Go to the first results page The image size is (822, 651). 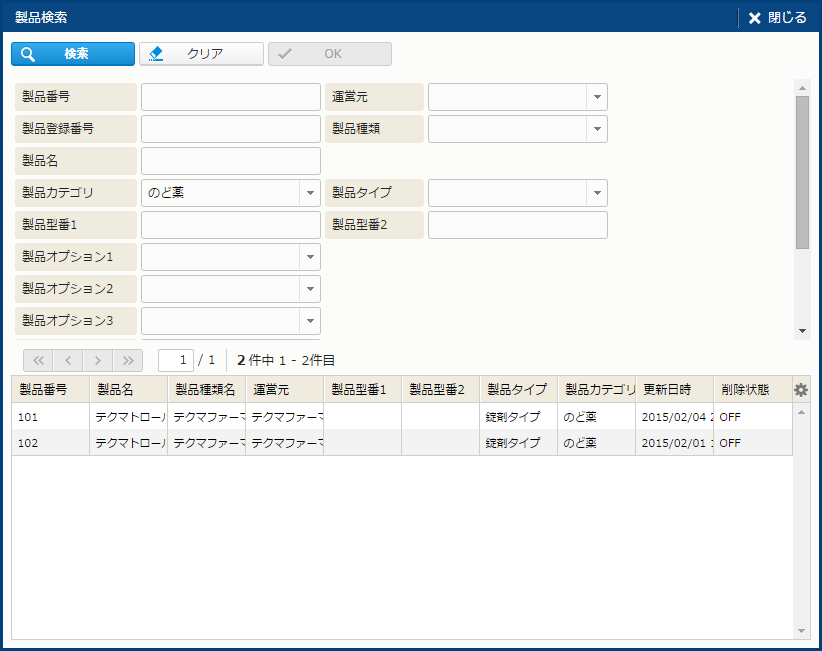(x=37, y=360)
